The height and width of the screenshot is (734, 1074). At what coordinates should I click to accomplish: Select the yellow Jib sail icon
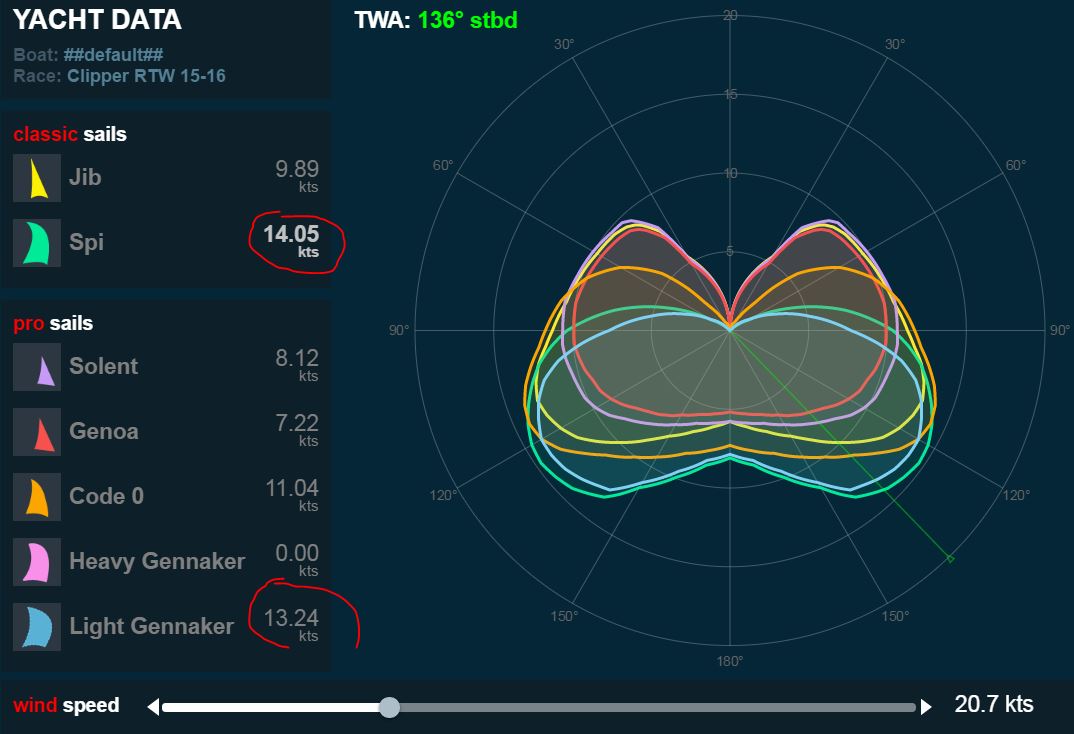(x=37, y=178)
